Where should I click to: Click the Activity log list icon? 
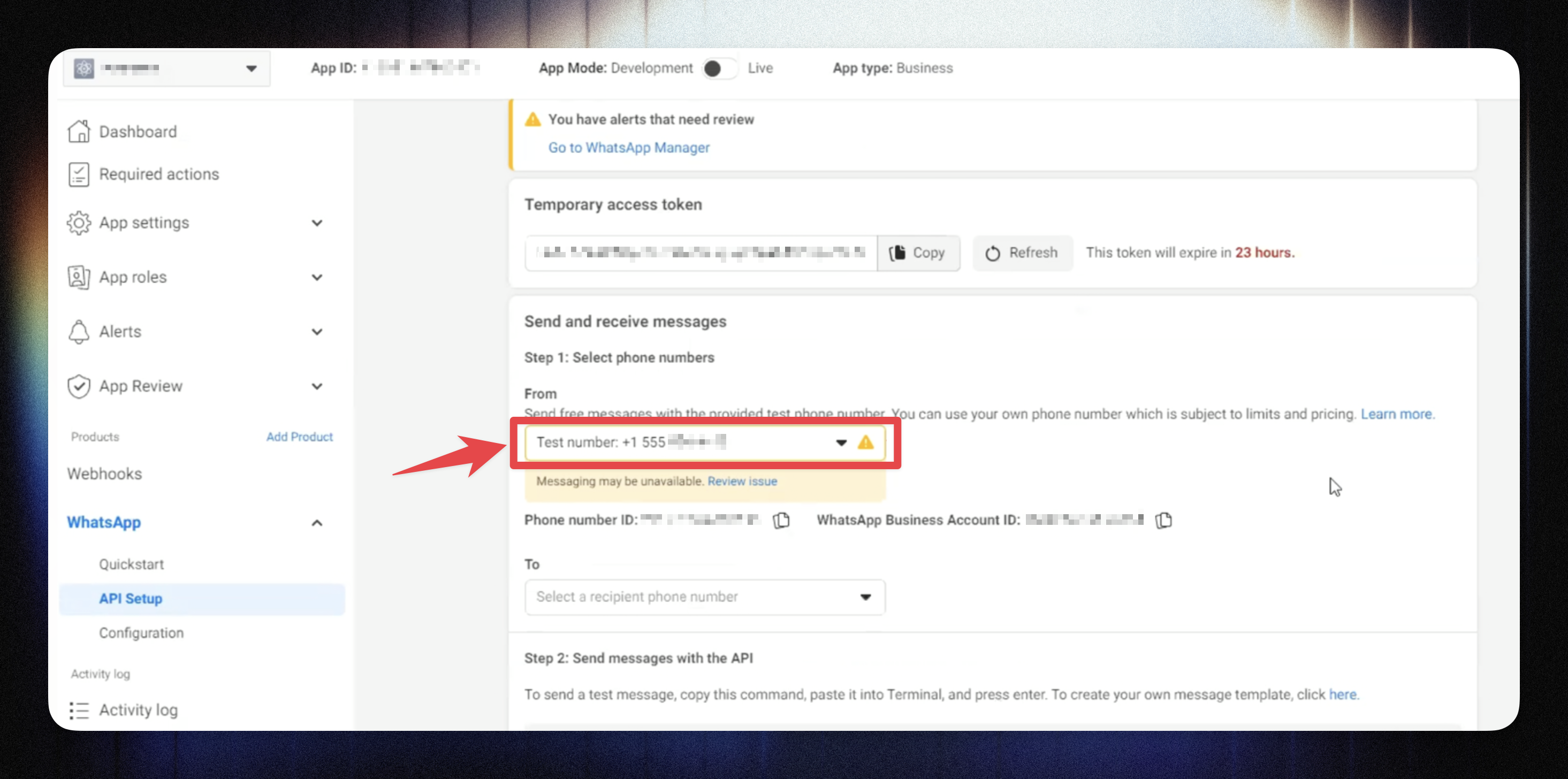(79, 710)
